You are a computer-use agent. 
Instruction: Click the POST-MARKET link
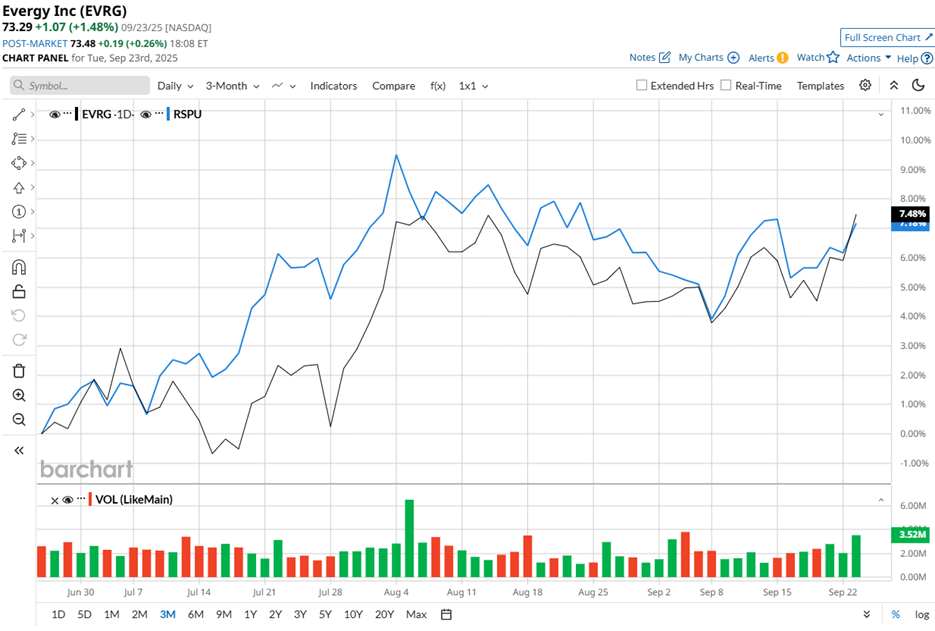(x=35, y=44)
